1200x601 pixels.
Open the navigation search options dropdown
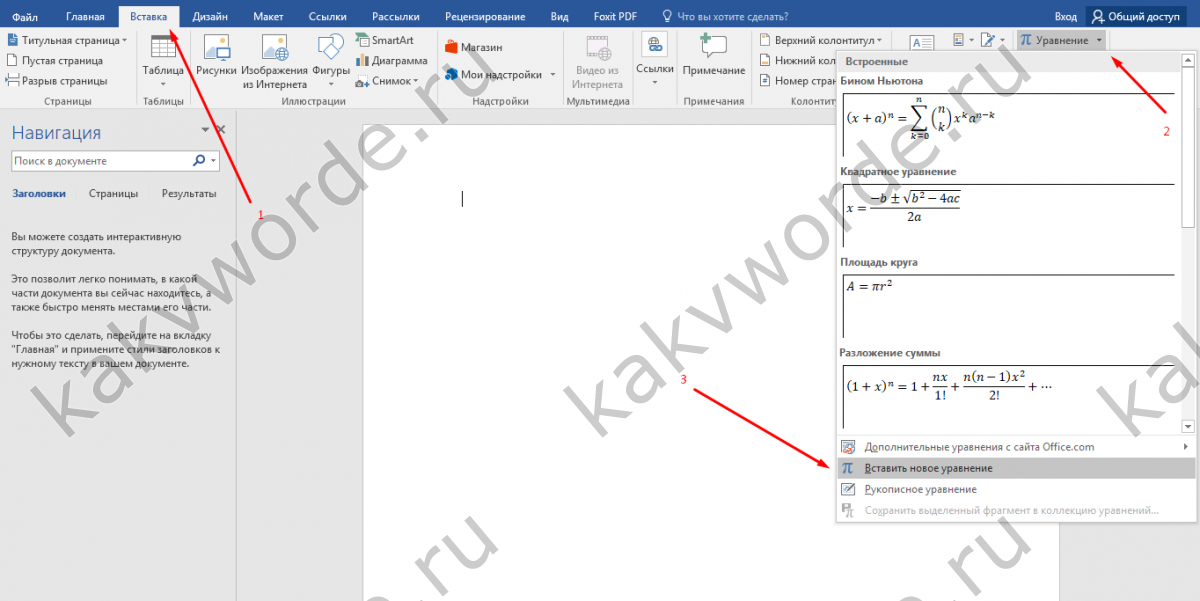(x=213, y=161)
